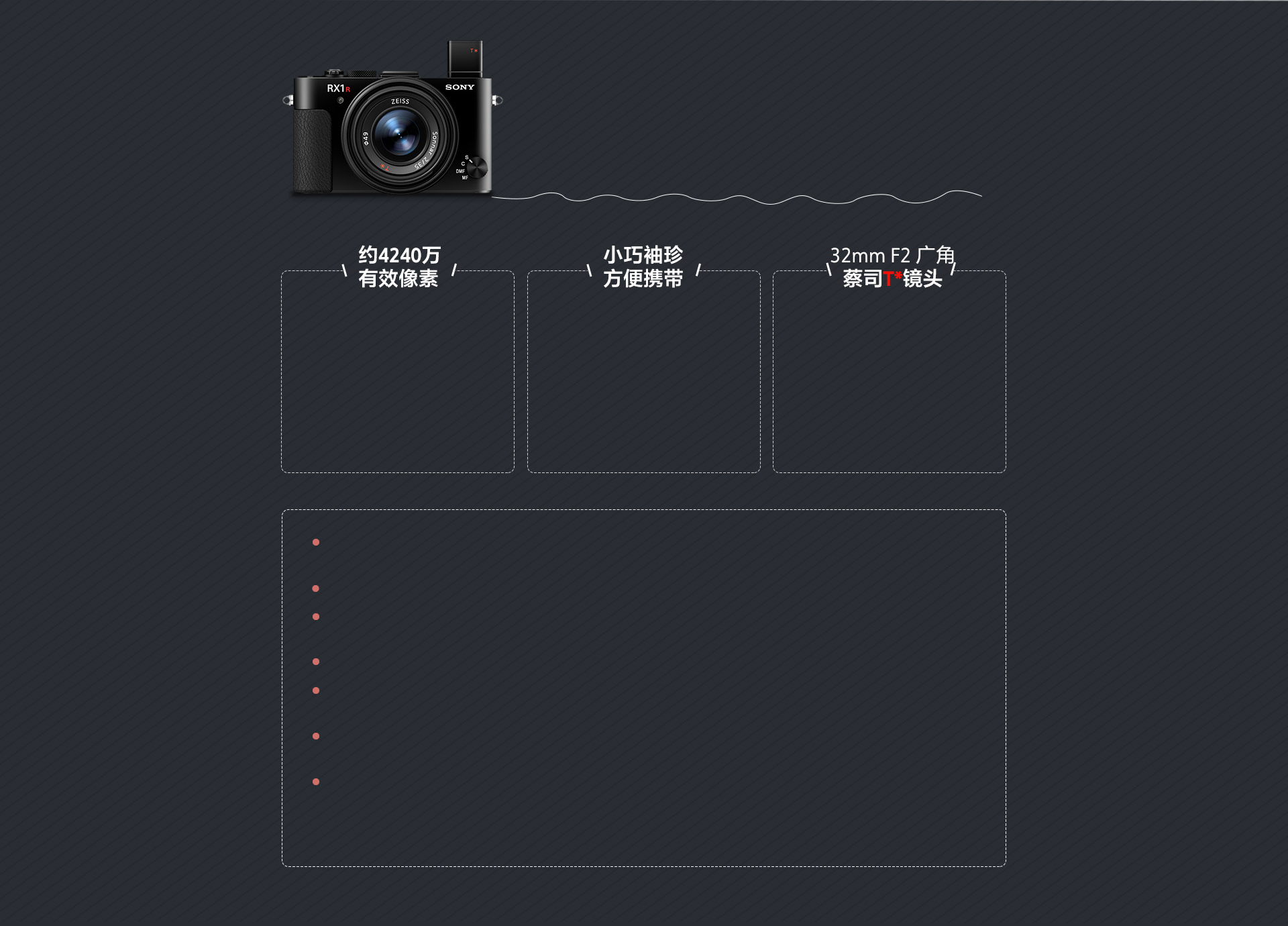This screenshot has height=926, width=1288.
Task: Click the left strap lug of camera
Action: tap(288, 101)
